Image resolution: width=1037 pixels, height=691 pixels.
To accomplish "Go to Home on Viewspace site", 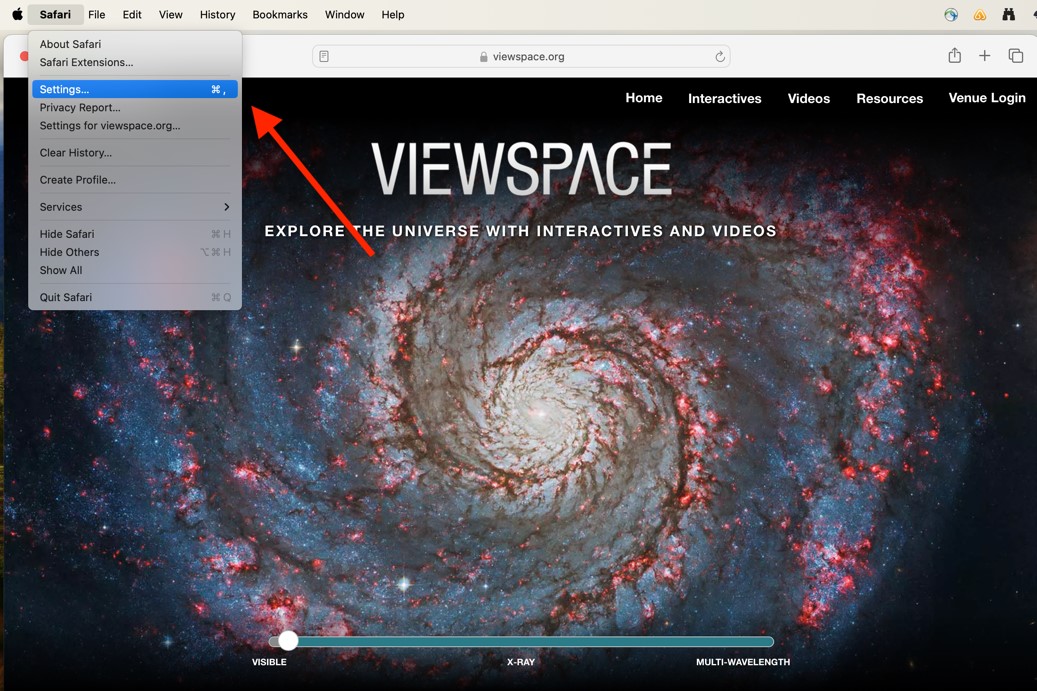I will [643, 98].
